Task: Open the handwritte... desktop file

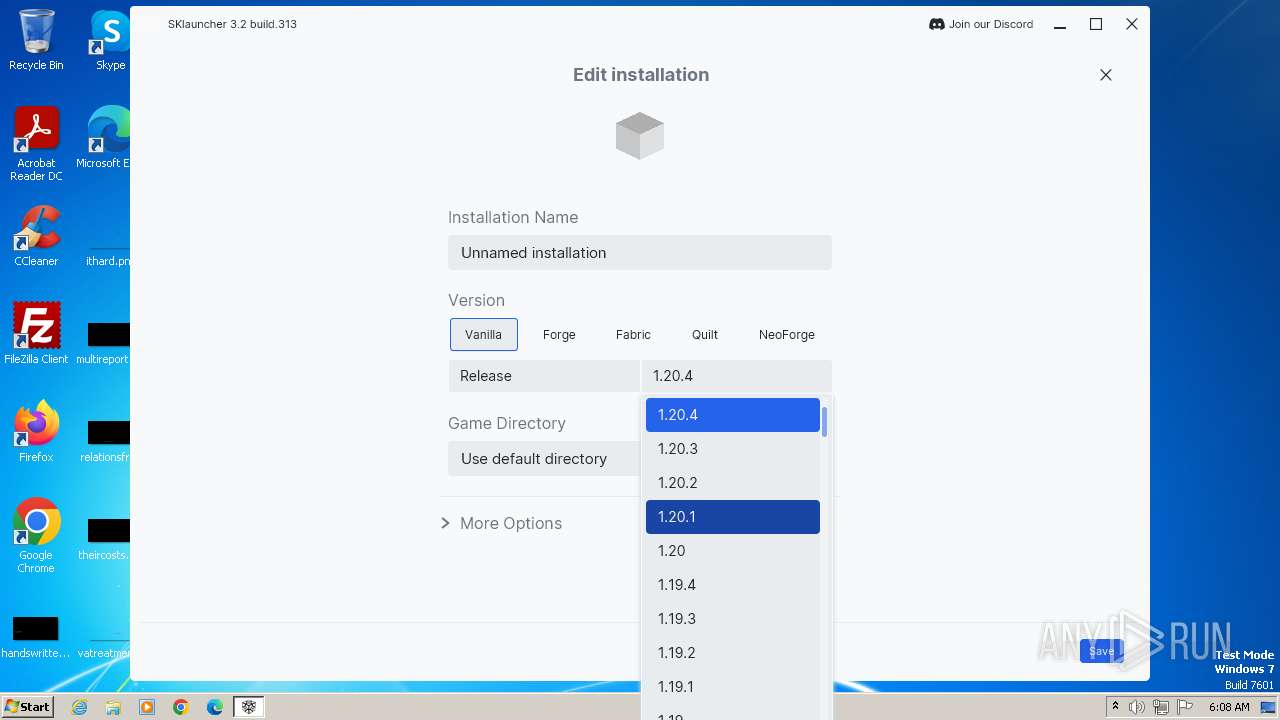Action: 36,637
